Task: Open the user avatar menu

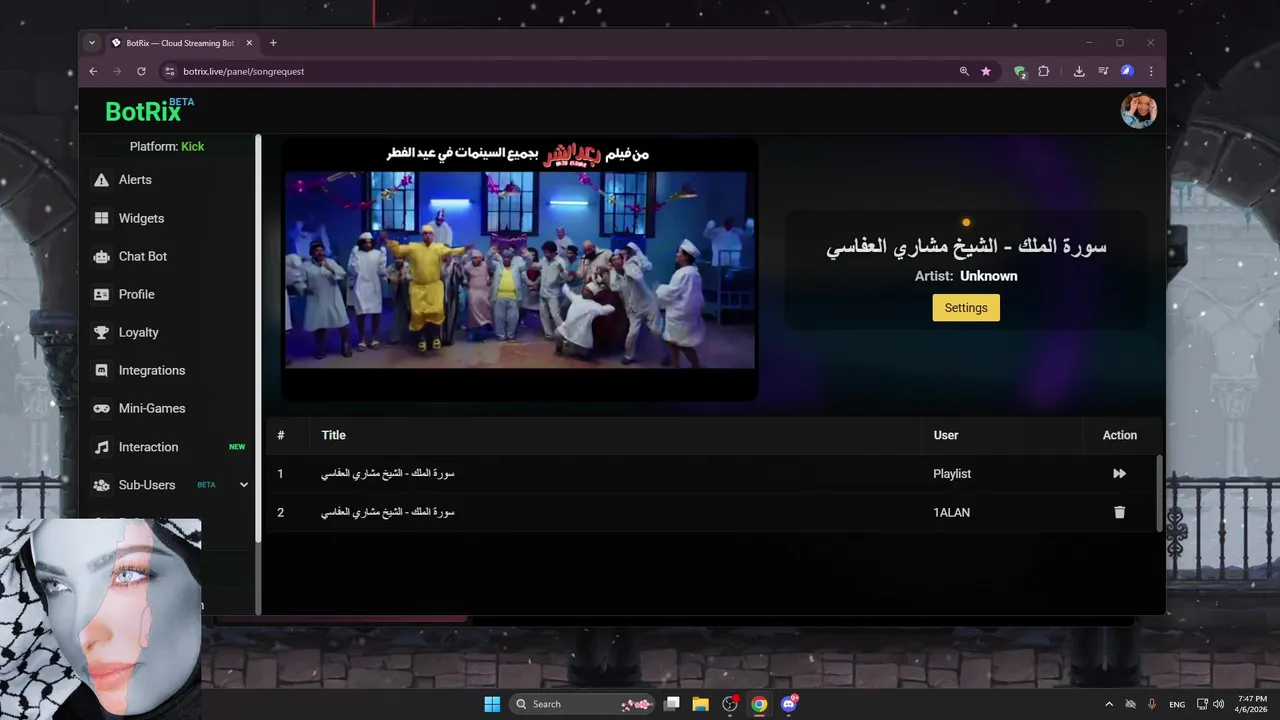Action: pyautogui.click(x=1138, y=111)
